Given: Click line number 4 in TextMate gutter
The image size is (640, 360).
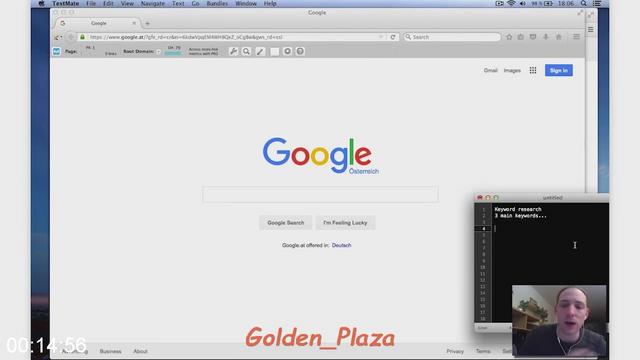Looking at the screenshot, I should [484, 229].
